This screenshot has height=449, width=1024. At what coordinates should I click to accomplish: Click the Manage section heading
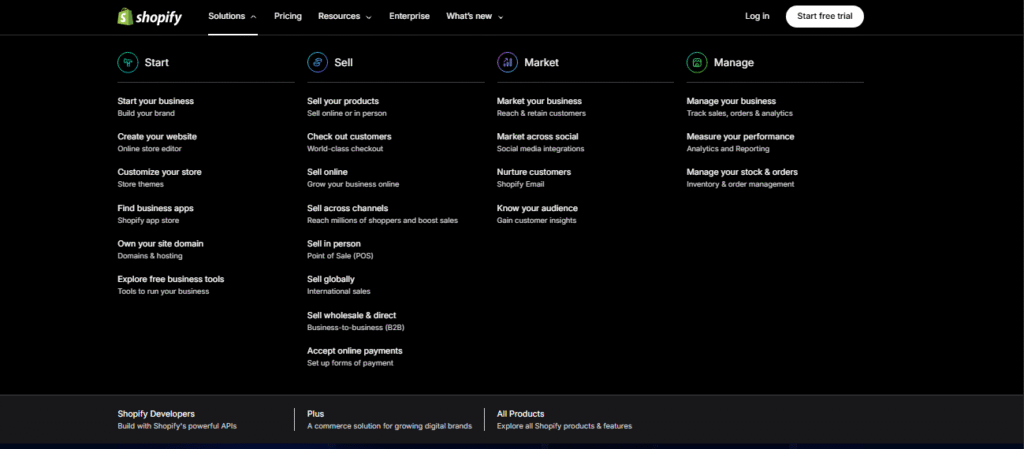tap(733, 63)
